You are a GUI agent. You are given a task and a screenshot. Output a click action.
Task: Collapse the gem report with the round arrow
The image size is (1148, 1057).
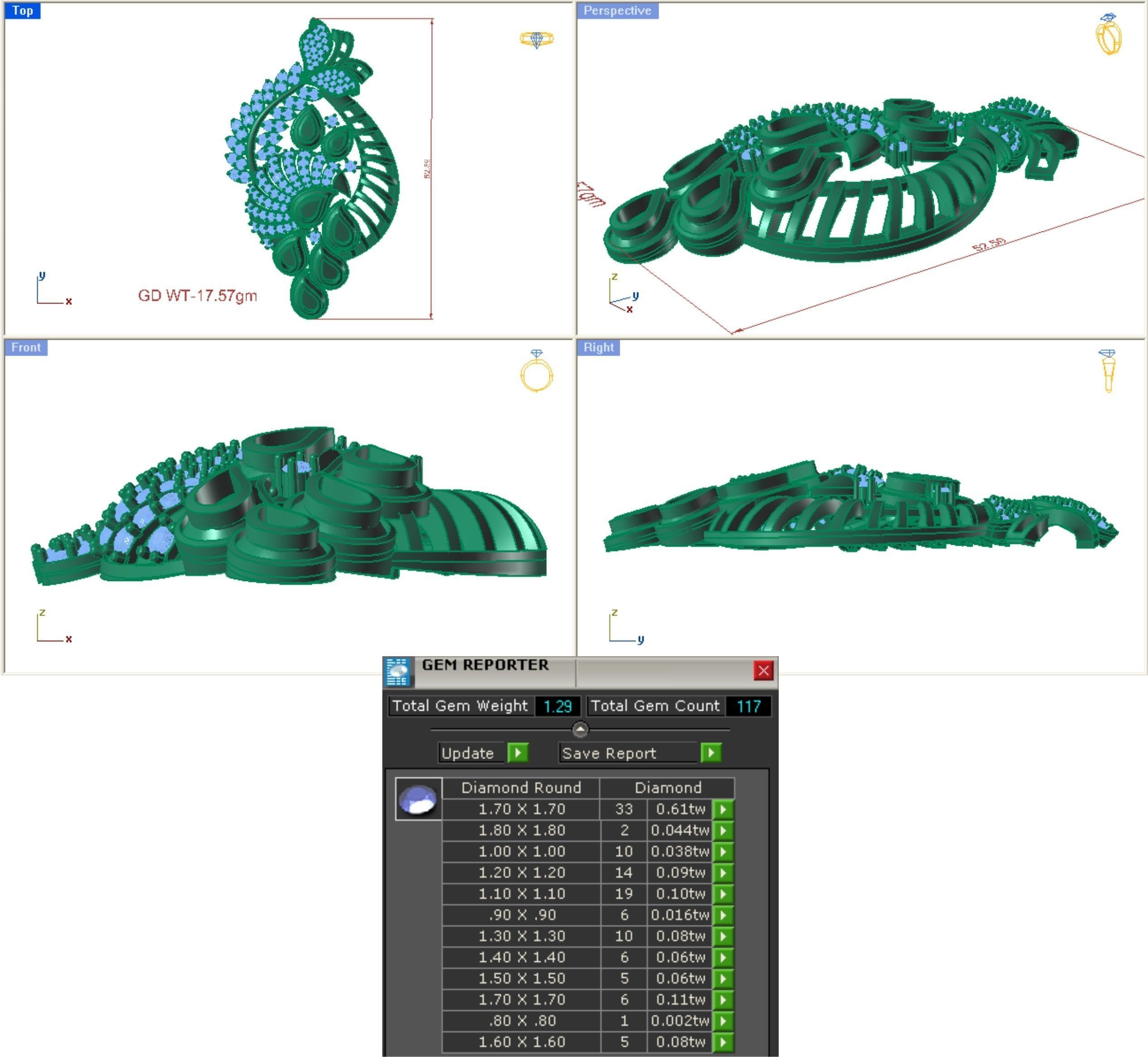580,729
